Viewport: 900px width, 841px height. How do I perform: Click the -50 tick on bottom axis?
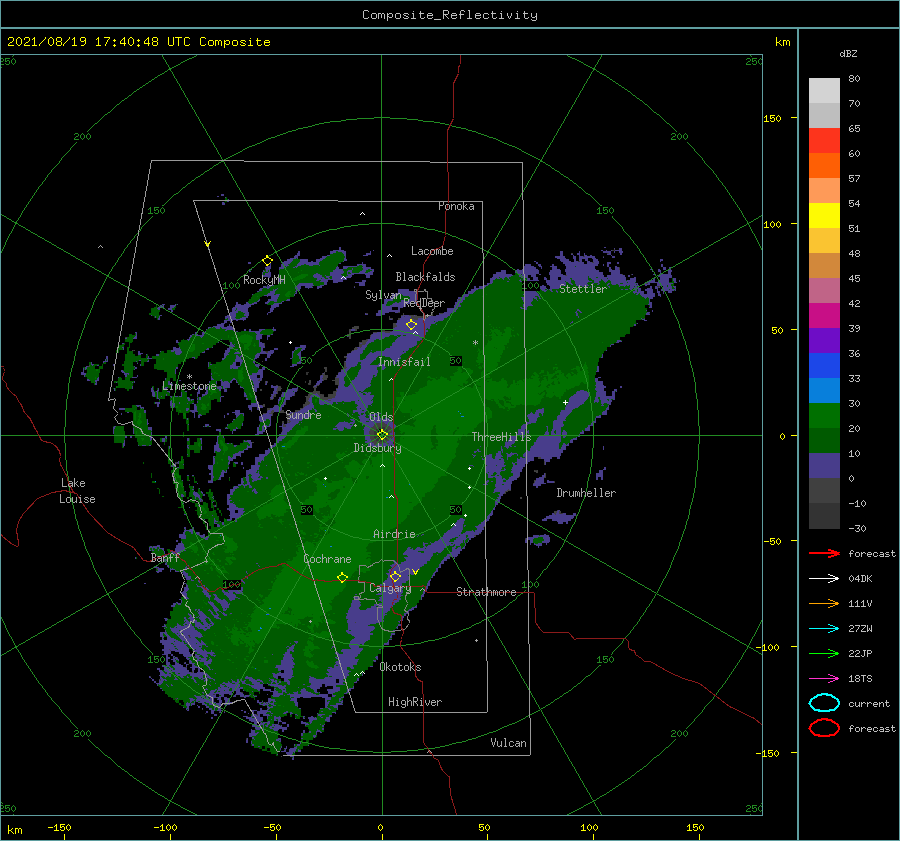[x=272, y=827]
